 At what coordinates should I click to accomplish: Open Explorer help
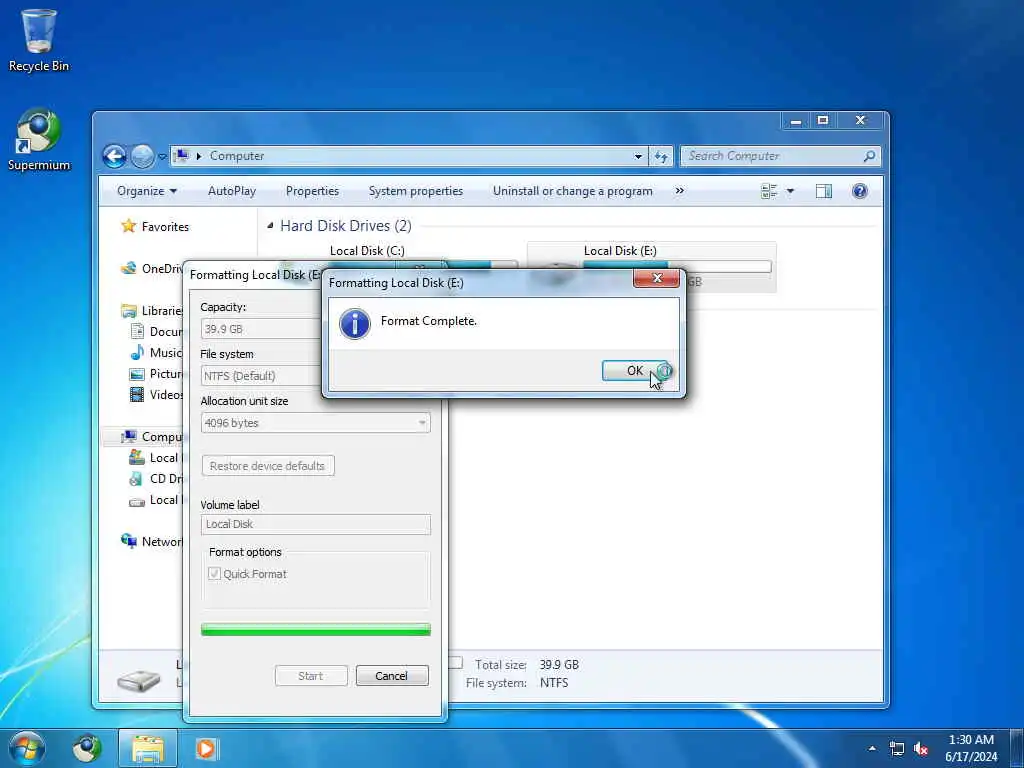pyautogui.click(x=859, y=191)
